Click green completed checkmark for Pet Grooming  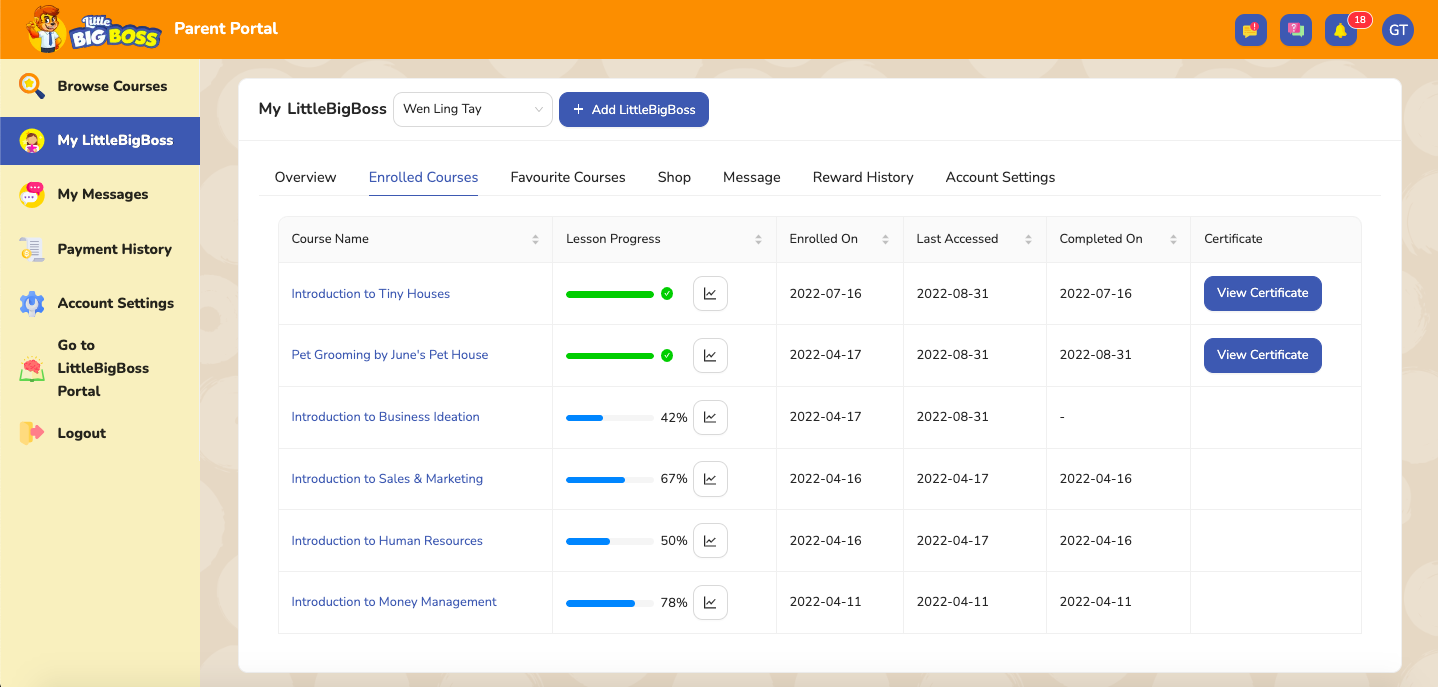pos(667,355)
